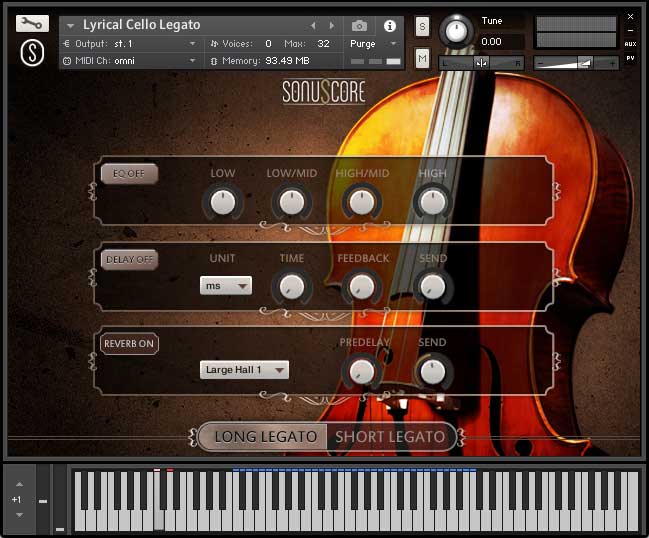This screenshot has width=649, height=538.
Task: Click the reverb SEND knob
Action: 433,371
